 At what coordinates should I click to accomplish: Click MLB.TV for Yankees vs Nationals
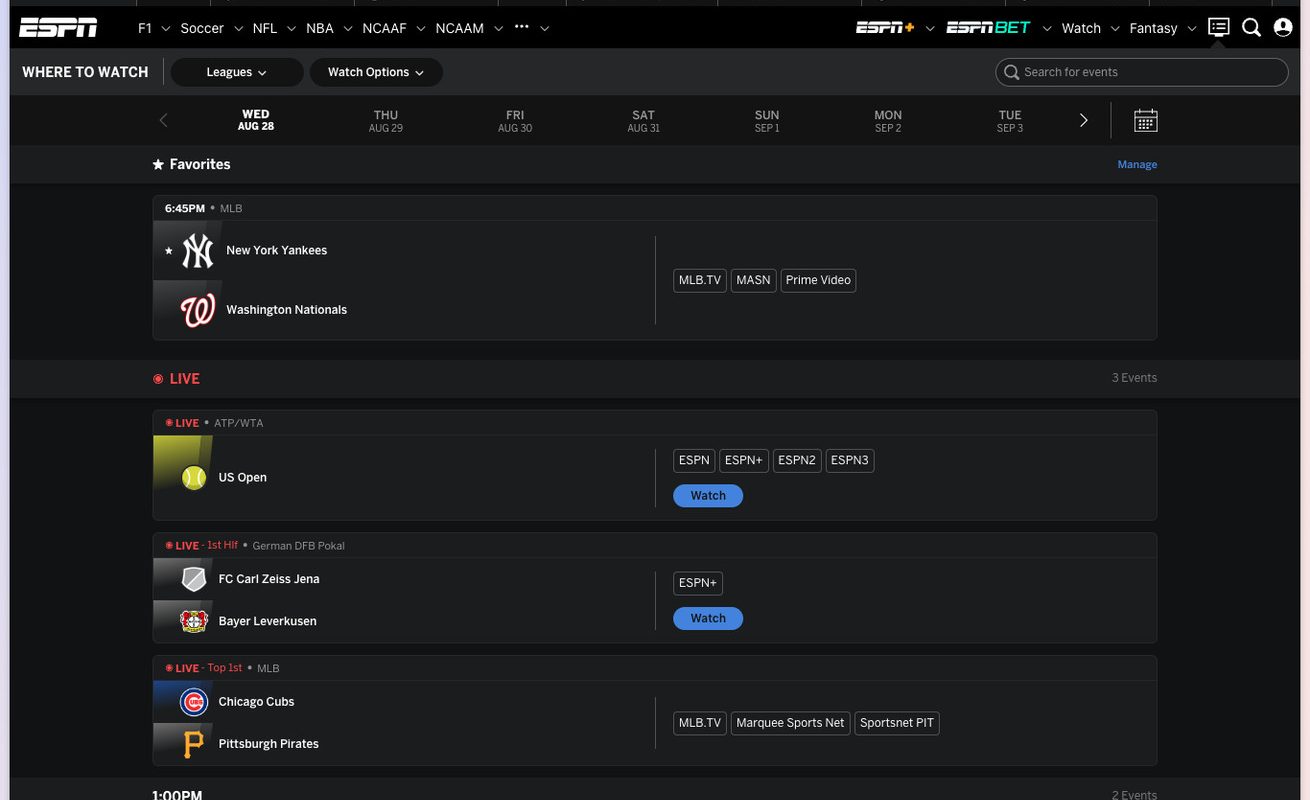tap(700, 281)
